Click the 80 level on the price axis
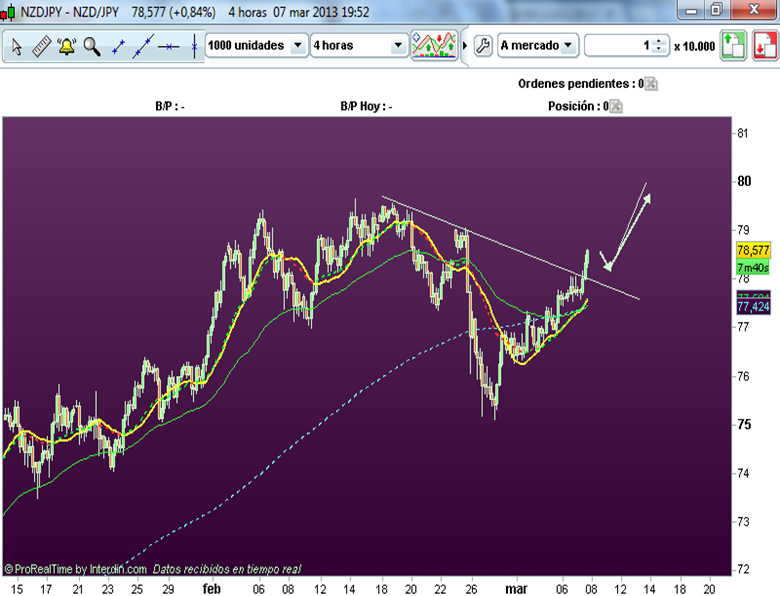 pyautogui.click(x=744, y=181)
